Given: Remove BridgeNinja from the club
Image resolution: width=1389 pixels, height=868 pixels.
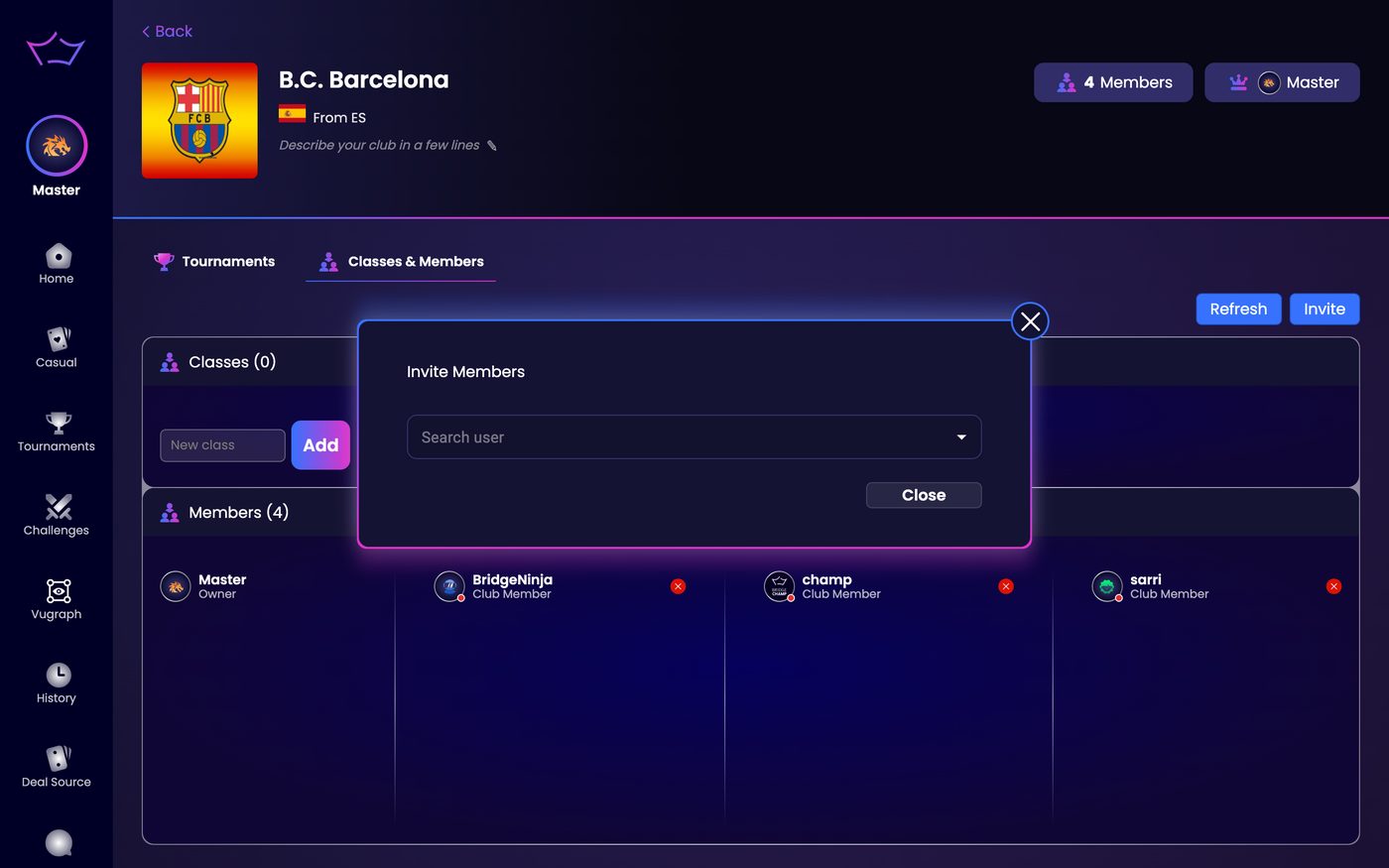Looking at the screenshot, I should pos(679,586).
